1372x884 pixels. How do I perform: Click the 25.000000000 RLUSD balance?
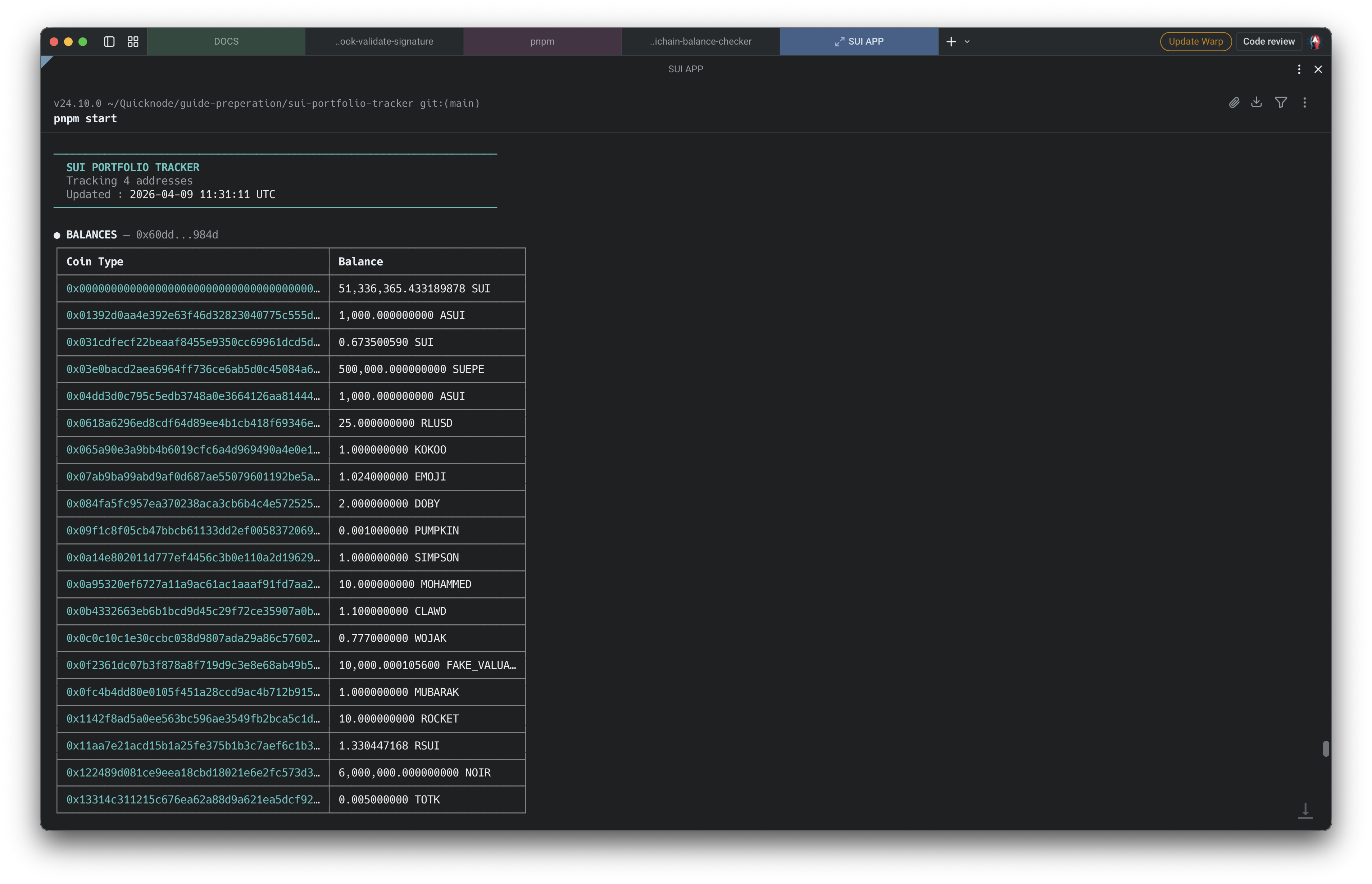point(395,423)
